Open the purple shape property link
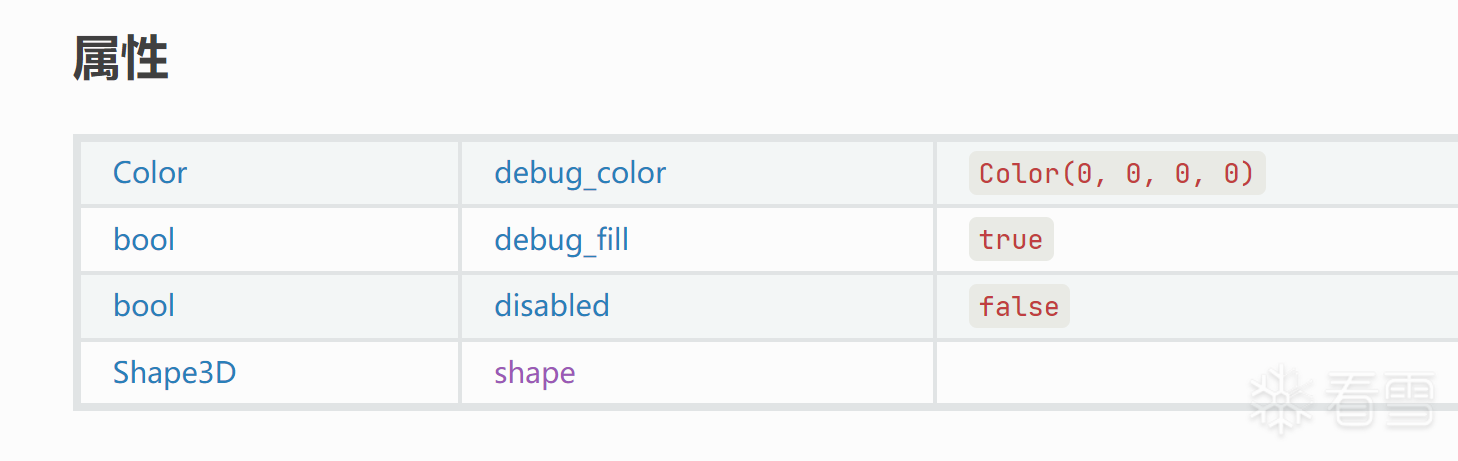The image size is (1458, 461). coord(534,373)
